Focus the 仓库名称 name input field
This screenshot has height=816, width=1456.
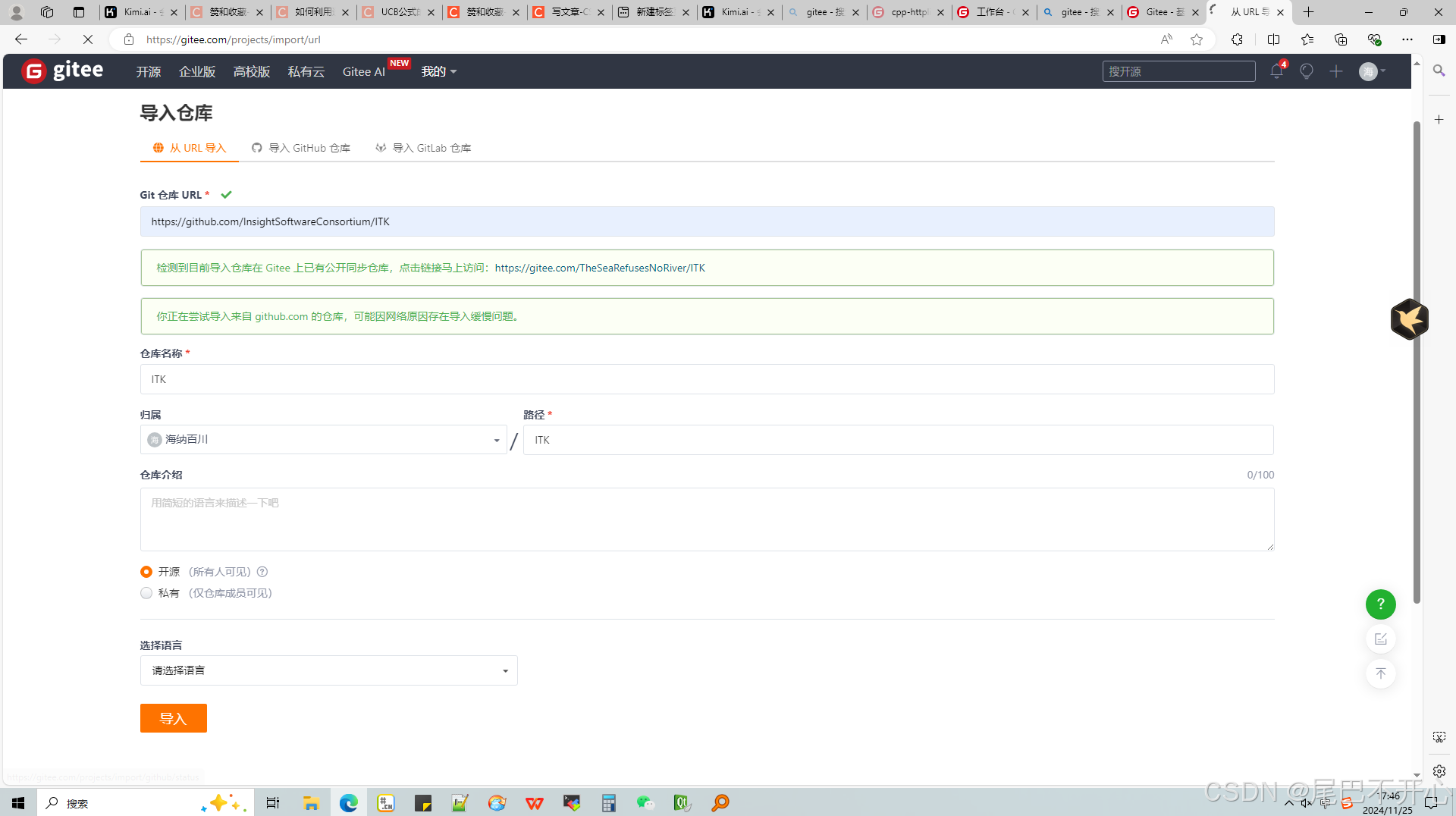(x=707, y=379)
